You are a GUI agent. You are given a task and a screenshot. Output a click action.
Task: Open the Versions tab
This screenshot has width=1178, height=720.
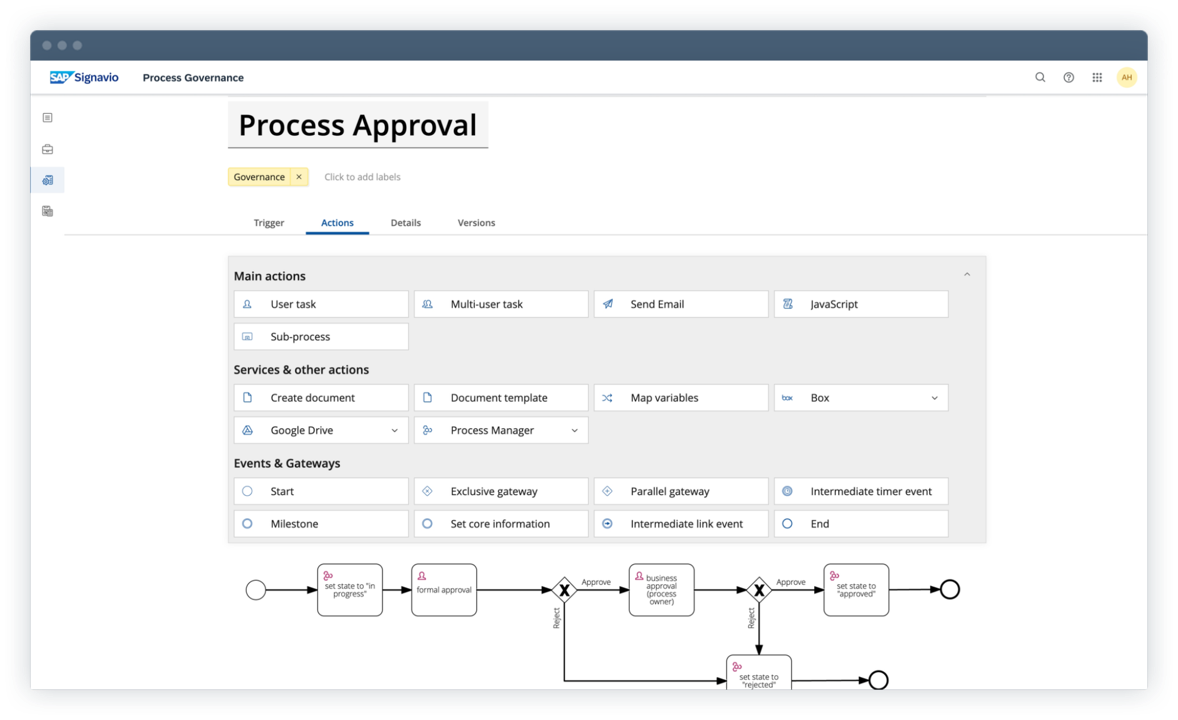(476, 223)
